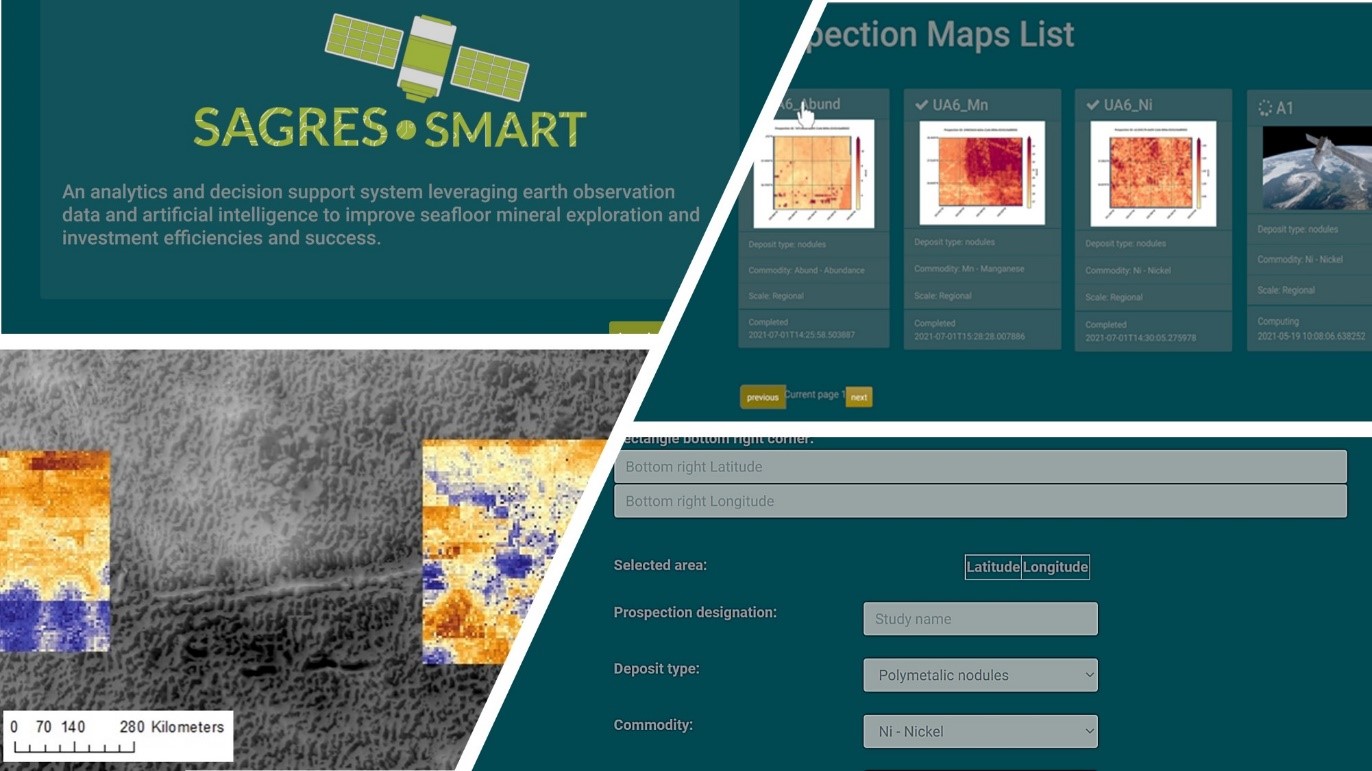
Task: Open the UA6_Ni prospection map thumbnail
Action: (1153, 174)
